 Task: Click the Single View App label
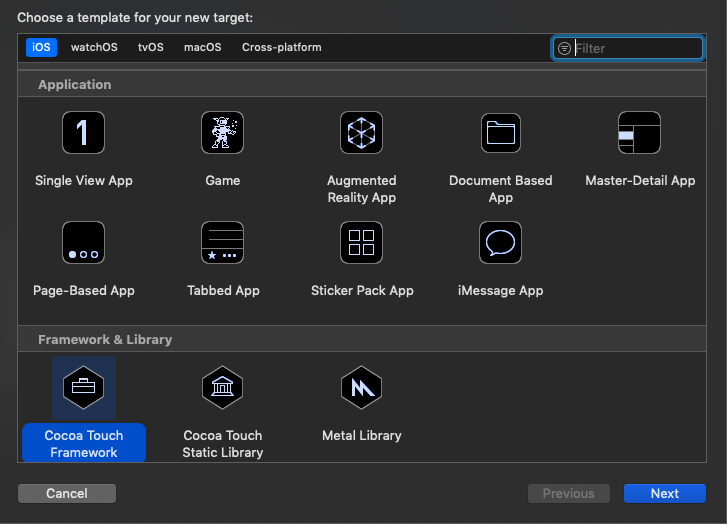(84, 180)
